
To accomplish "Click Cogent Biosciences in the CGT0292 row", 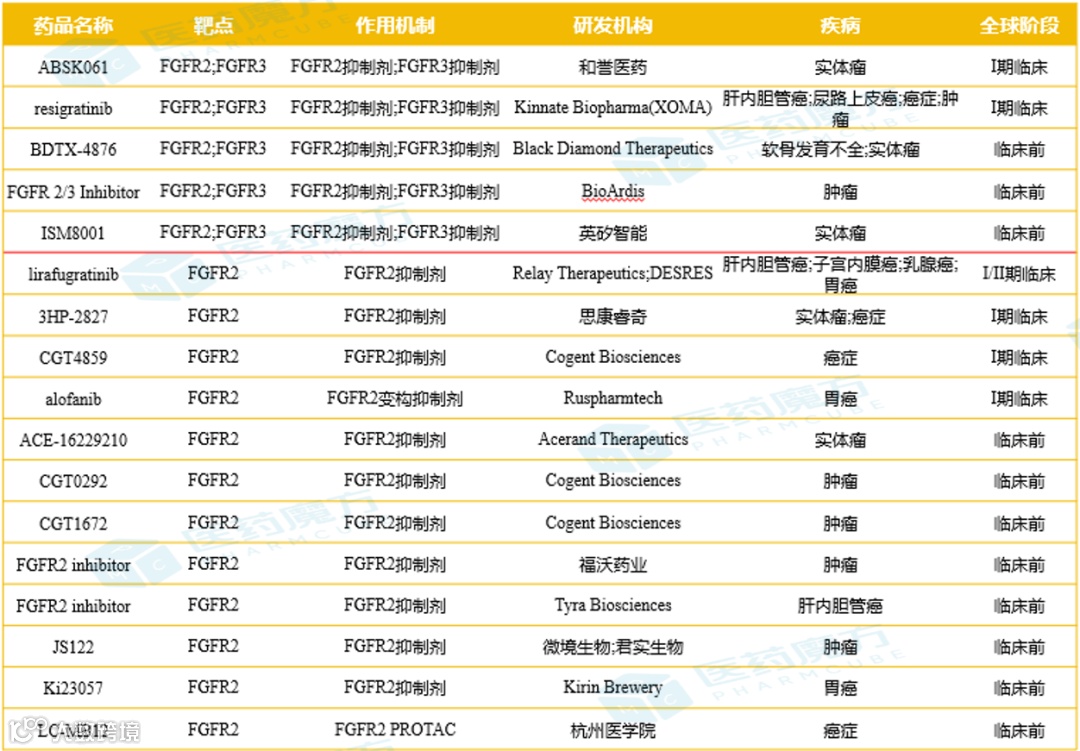I will 612,480.
